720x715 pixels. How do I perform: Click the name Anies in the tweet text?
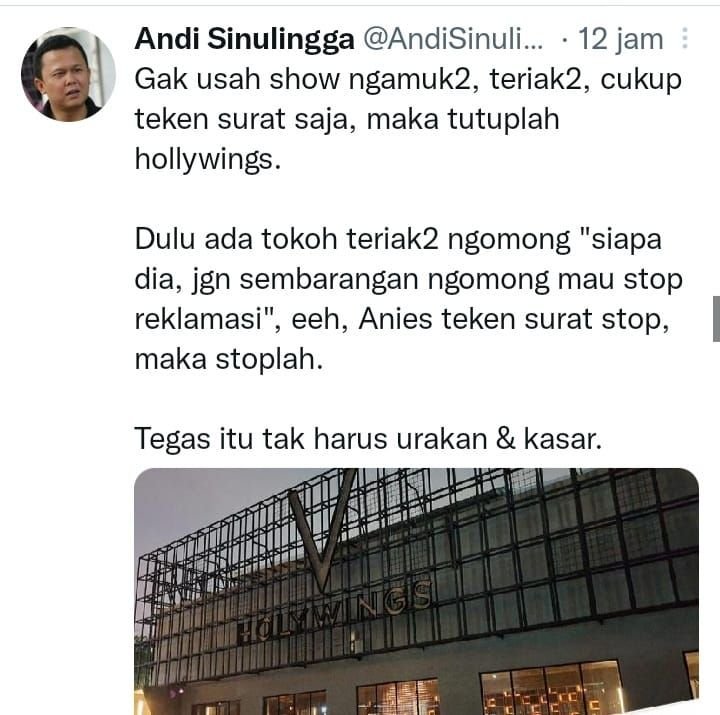pyautogui.click(x=395, y=319)
